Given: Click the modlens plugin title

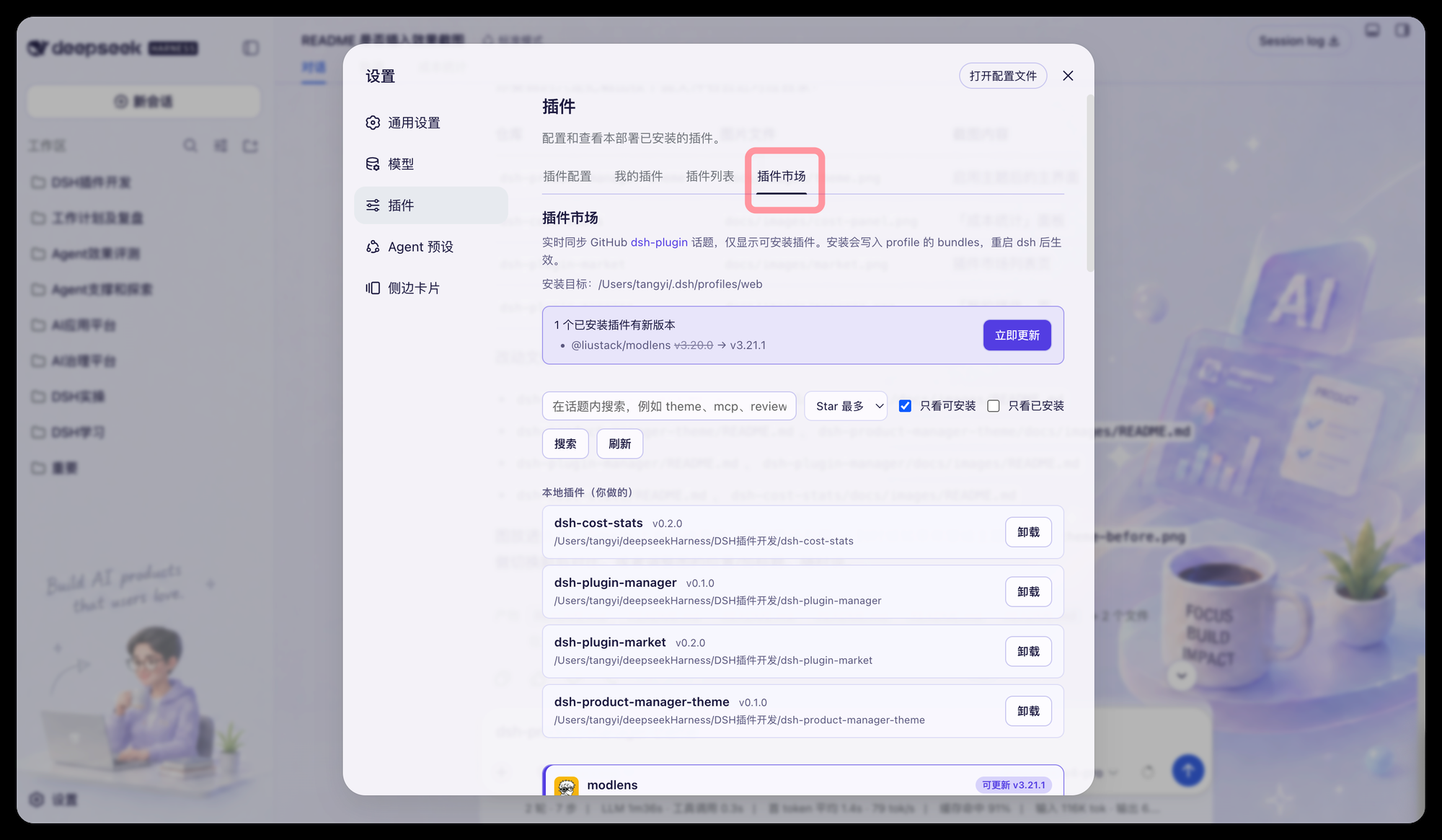Looking at the screenshot, I should coord(612,785).
